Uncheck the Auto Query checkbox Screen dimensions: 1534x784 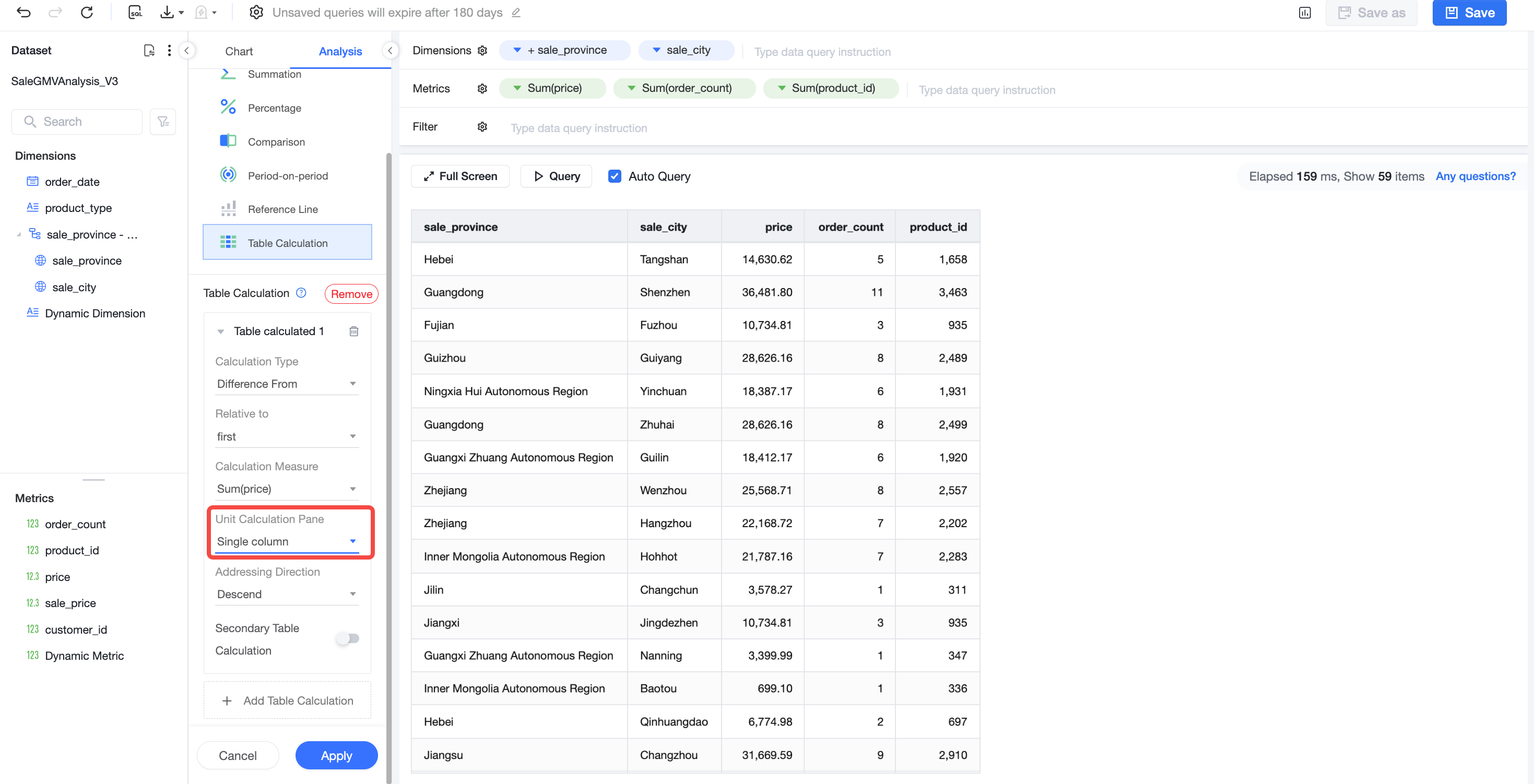(615, 176)
